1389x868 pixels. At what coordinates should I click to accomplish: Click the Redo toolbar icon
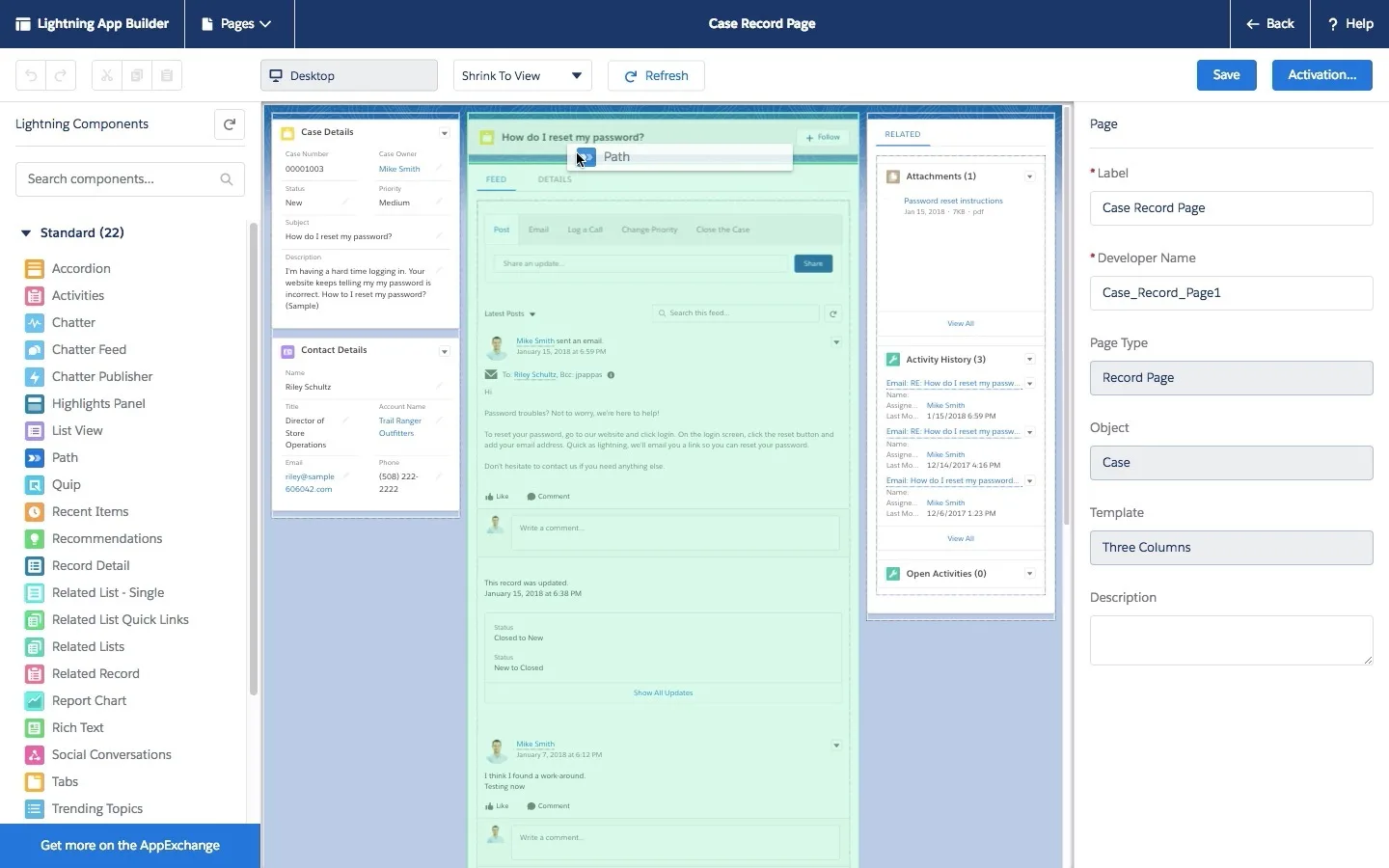pyautogui.click(x=60, y=75)
